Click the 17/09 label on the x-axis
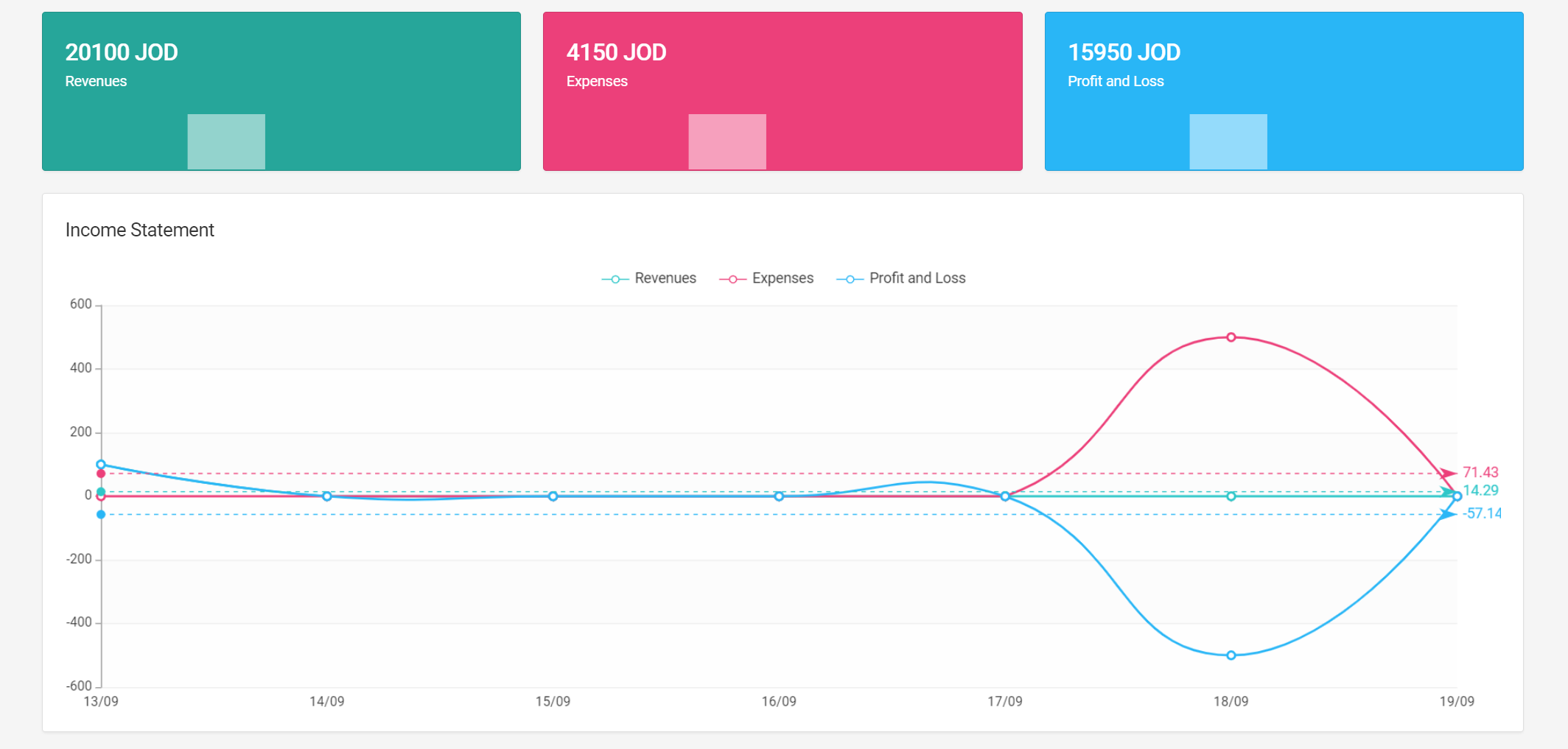Image resolution: width=1568 pixels, height=749 pixels. click(x=1005, y=702)
